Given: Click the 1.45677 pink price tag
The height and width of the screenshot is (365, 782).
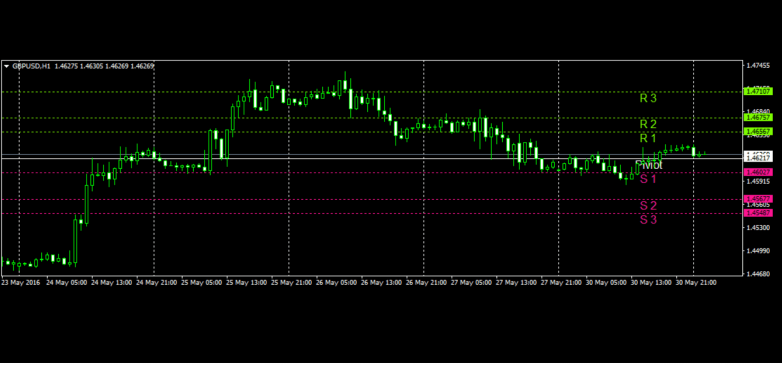Looking at the screenshot, I should point(758,199).
